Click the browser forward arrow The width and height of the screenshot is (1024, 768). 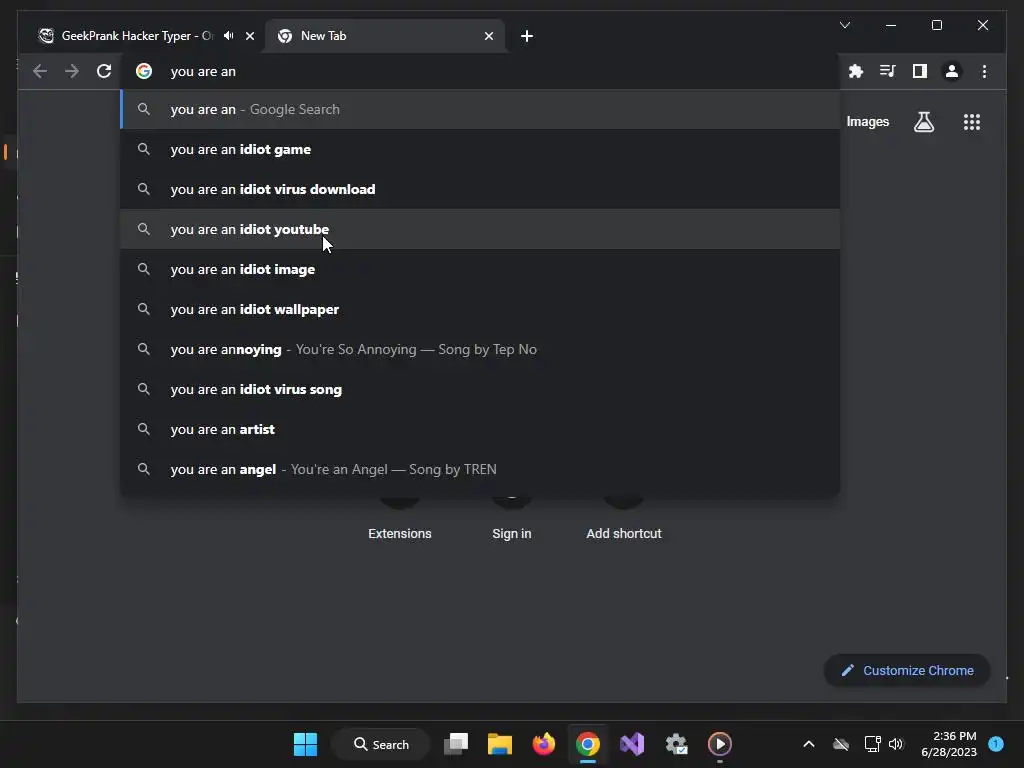pyautogui.click(x=72, y=71)
